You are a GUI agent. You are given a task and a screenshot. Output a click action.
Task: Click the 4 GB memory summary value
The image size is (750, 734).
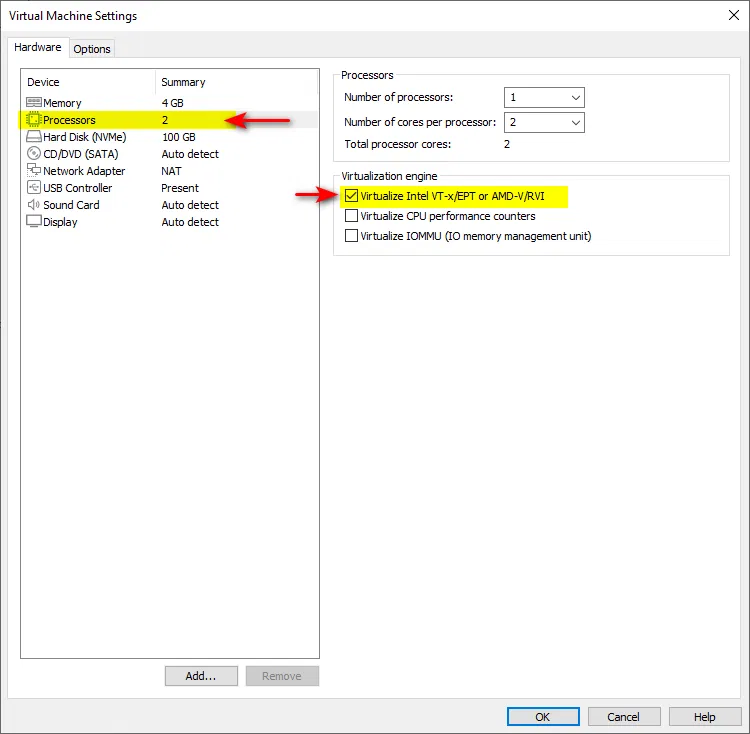(173, 103)
